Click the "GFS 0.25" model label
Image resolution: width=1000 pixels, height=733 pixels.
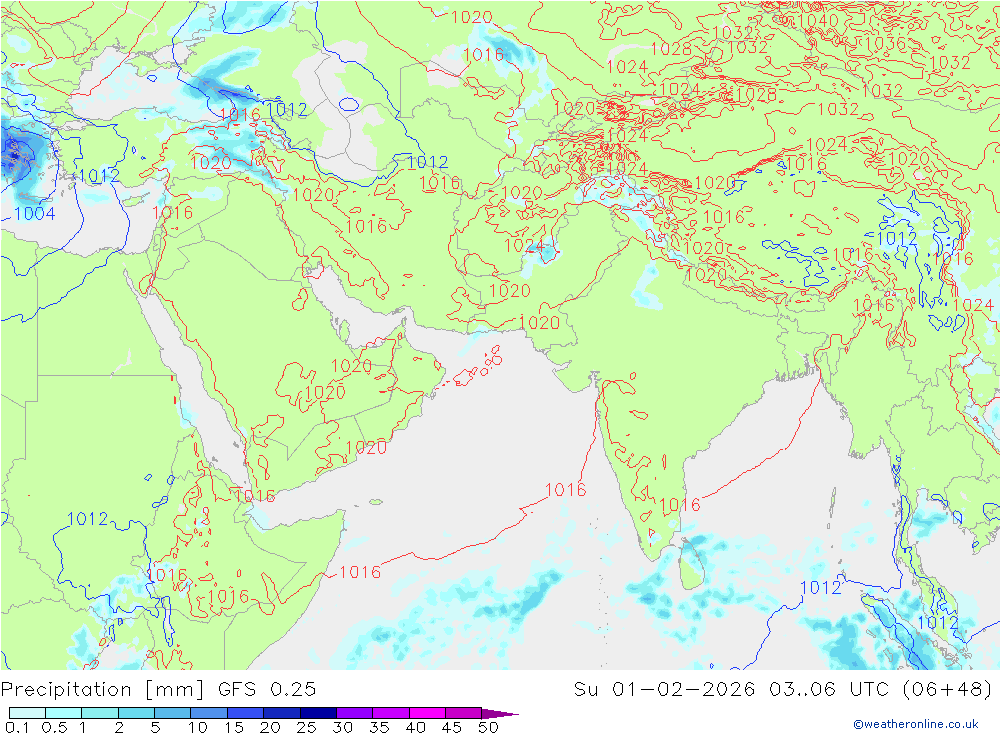[267, 690]
